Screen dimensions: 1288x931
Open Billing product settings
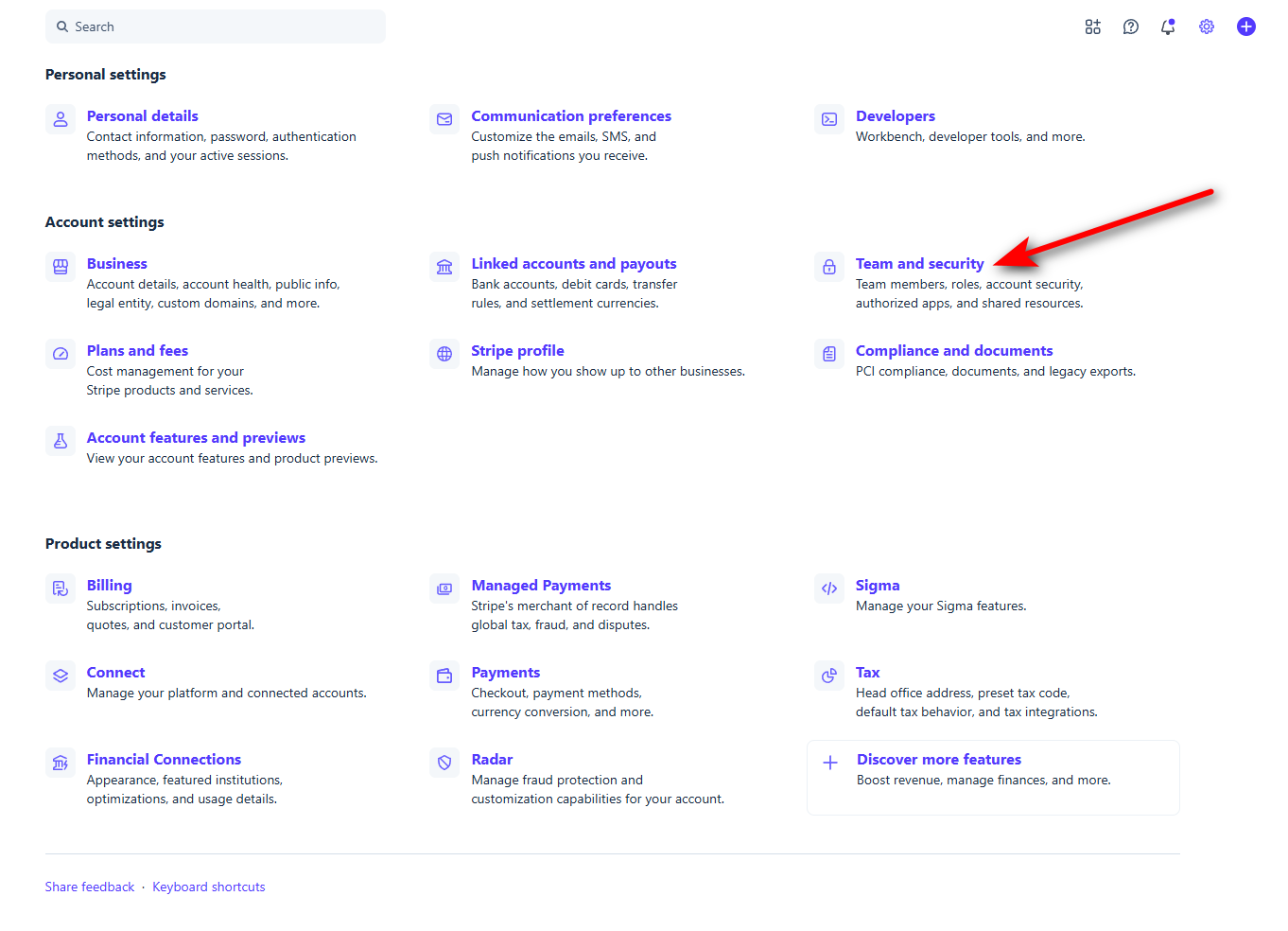(x=110, y=585)
